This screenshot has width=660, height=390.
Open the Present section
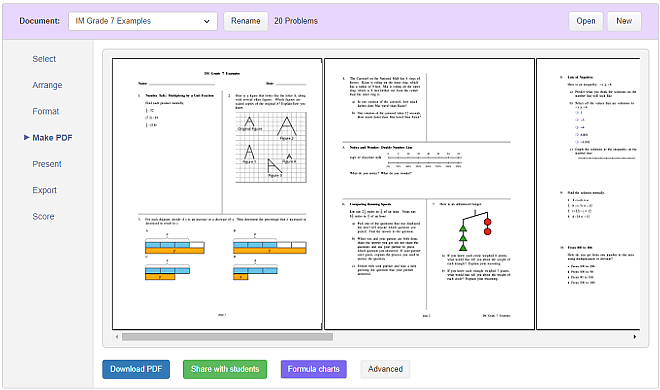click(x=47, y=164)
